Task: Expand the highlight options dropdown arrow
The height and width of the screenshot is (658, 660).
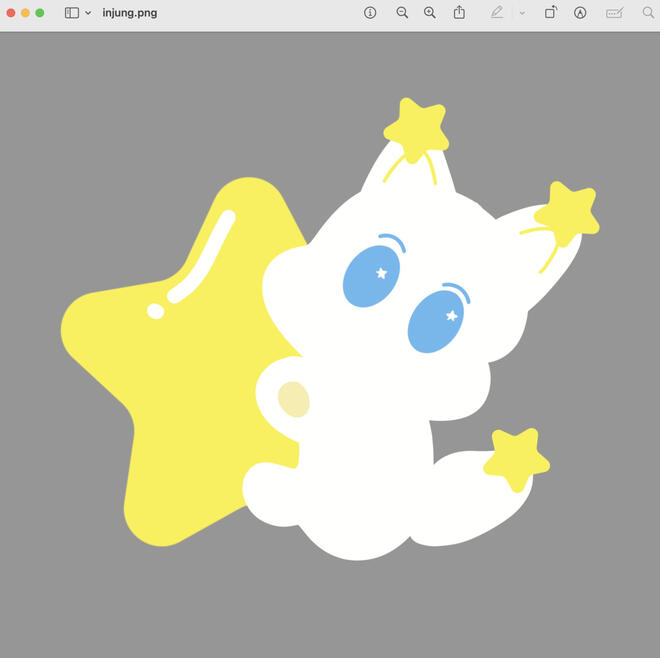Action: pyautogui.click(x=522, y=13)
